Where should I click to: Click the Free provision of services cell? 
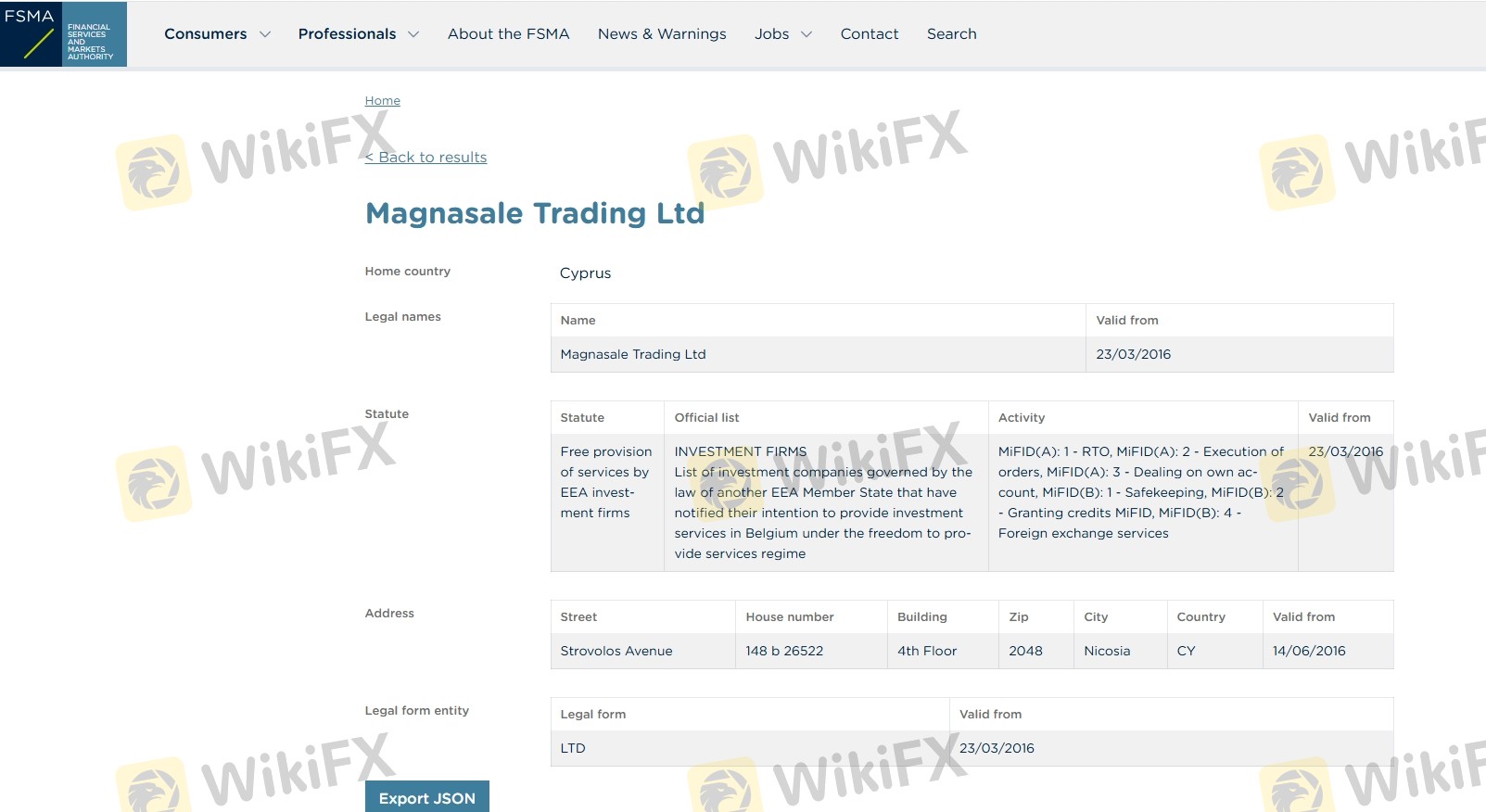point(607,502)
